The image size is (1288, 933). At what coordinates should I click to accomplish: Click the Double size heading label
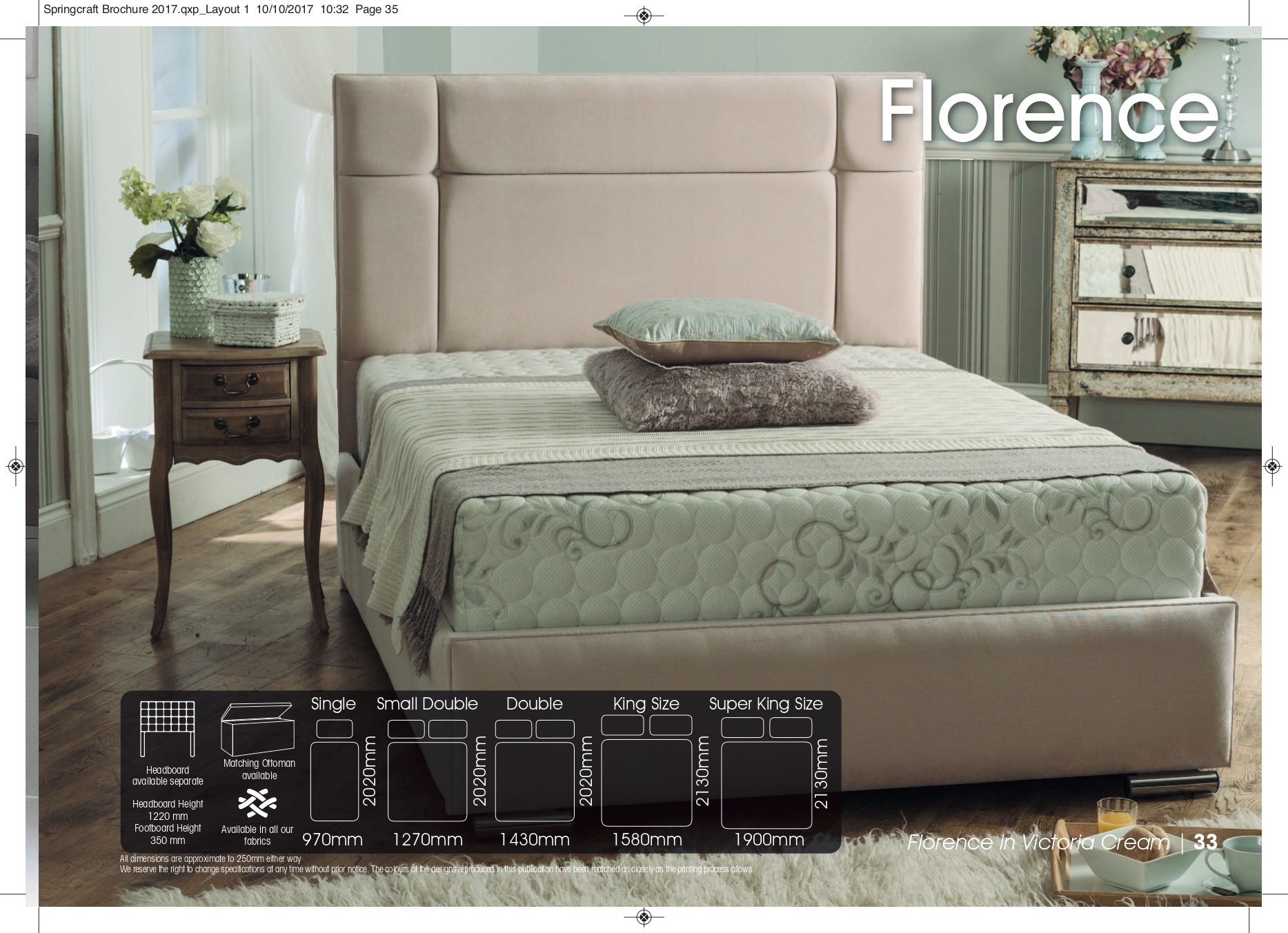pyautogui.click(x=535, y=704)
